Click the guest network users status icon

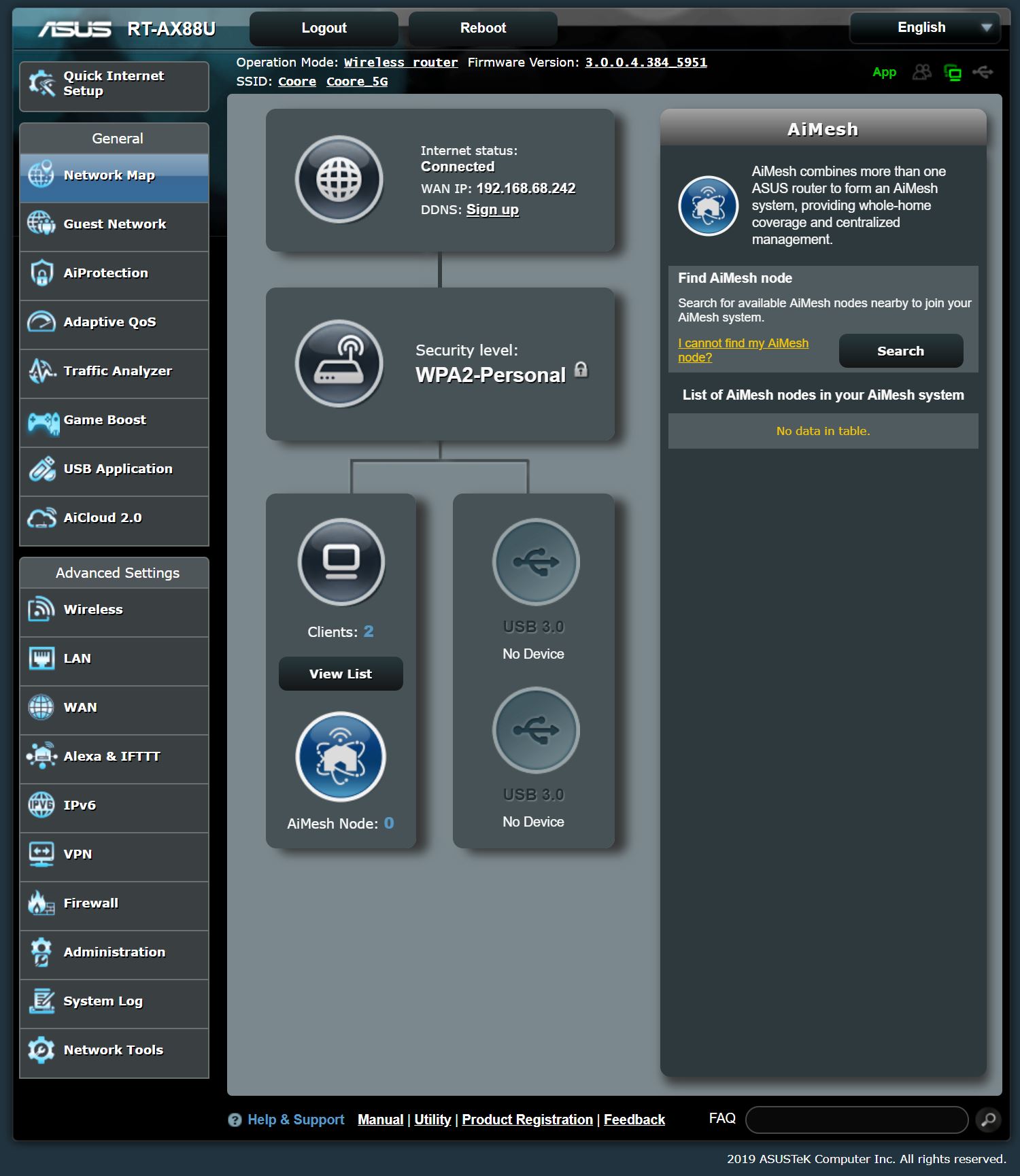coord(922,72)
